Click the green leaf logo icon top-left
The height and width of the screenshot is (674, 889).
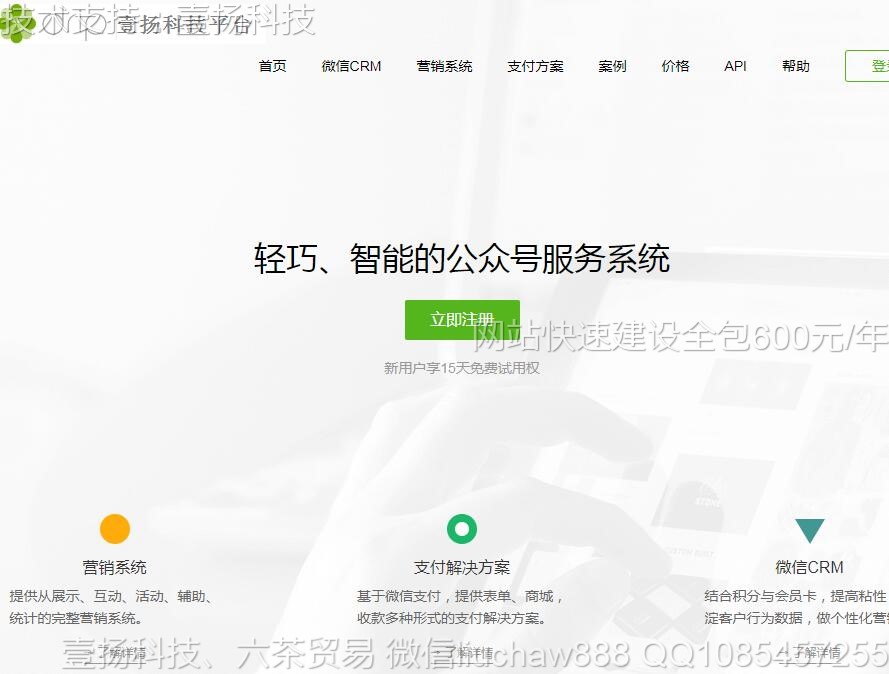coord(16,22)
